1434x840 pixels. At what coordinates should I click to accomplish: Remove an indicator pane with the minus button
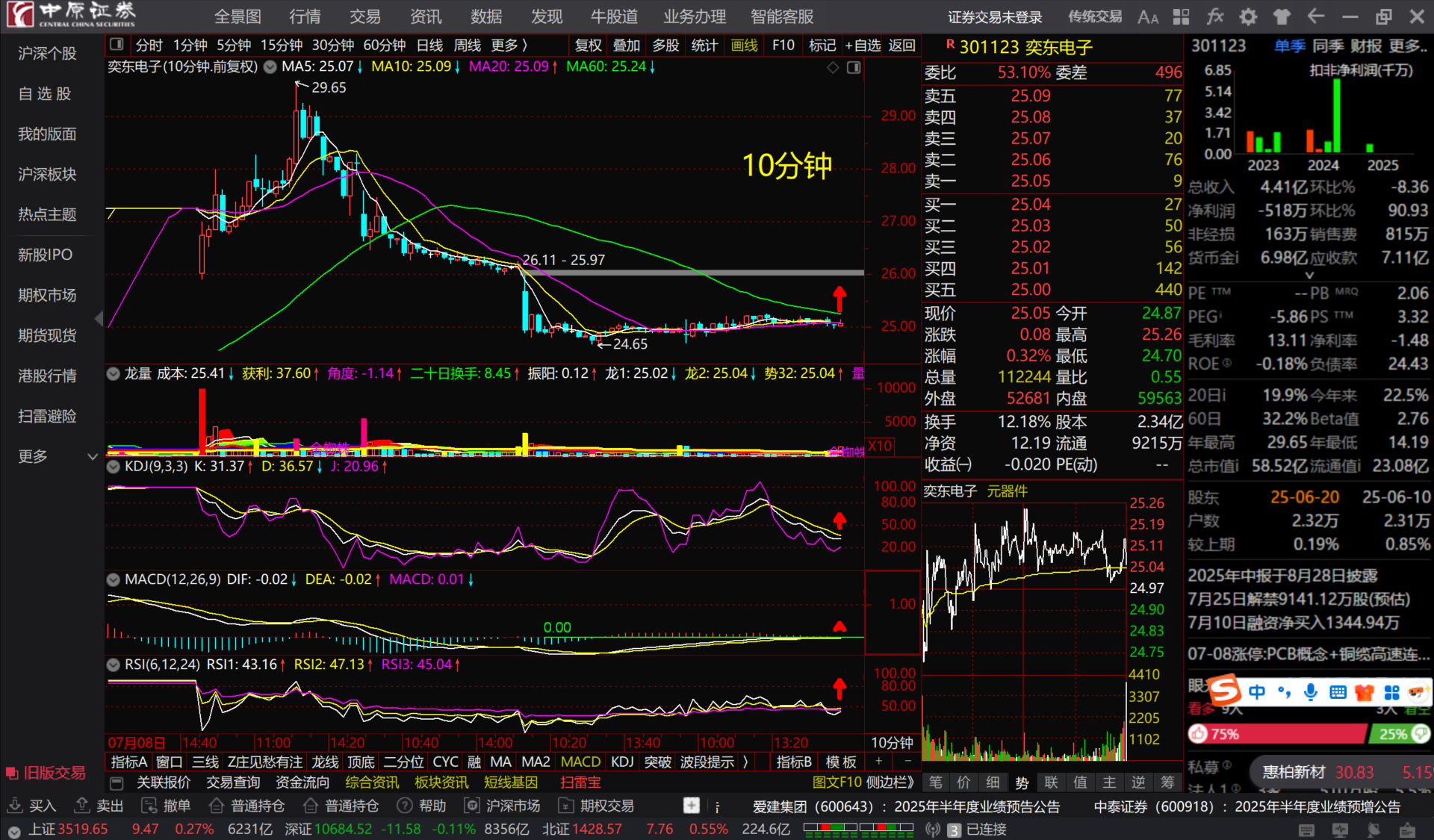(x=907, y=761)
